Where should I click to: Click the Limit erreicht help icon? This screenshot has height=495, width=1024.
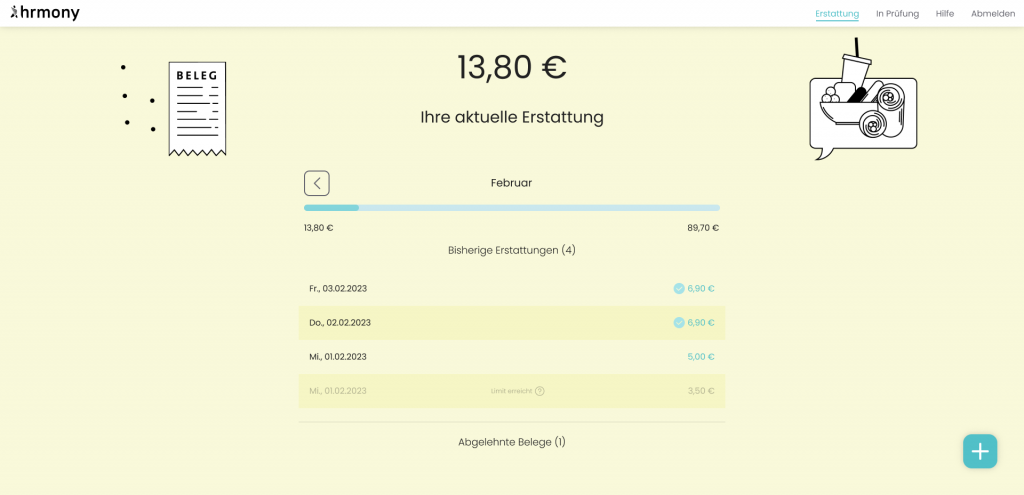point(540,391)
